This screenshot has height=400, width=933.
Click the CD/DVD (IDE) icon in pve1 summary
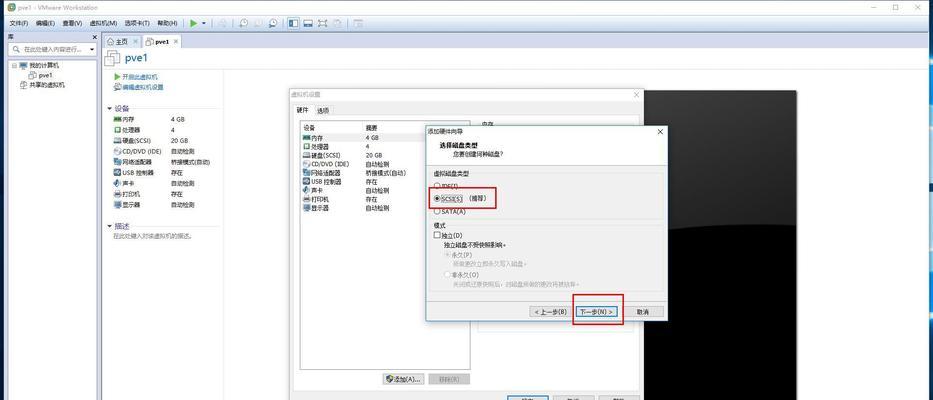click(x=117, y=151)
